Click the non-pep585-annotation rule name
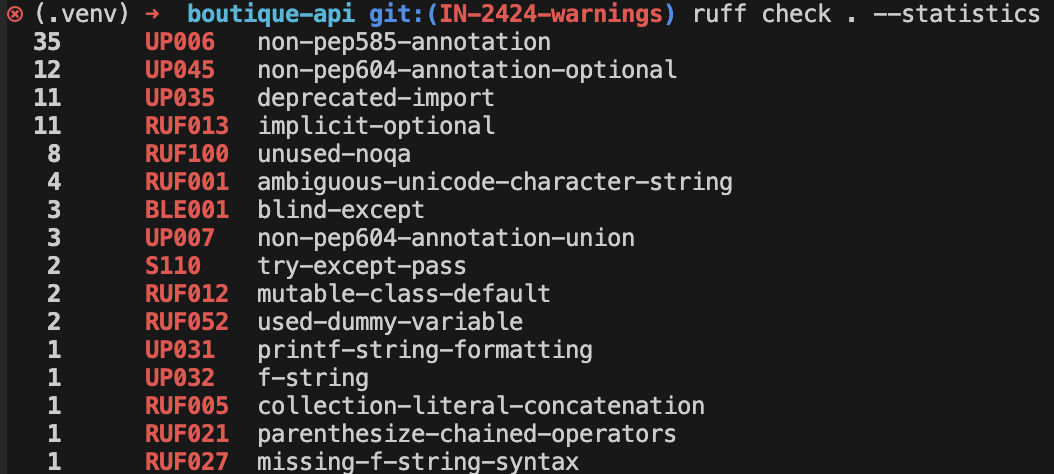Screen dimensions: 1054x474 (x=404, y=42)
